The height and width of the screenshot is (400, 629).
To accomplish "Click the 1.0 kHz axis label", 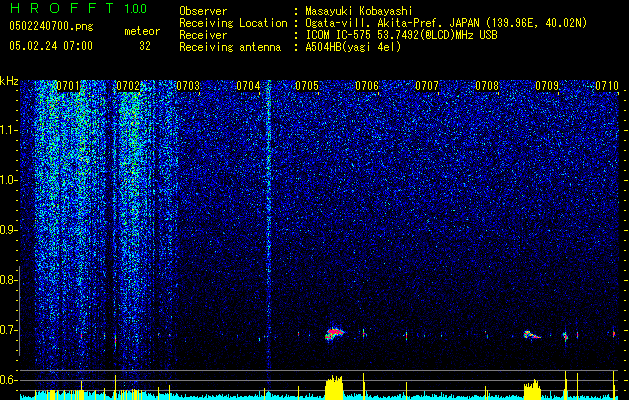I will click(9, 180).
